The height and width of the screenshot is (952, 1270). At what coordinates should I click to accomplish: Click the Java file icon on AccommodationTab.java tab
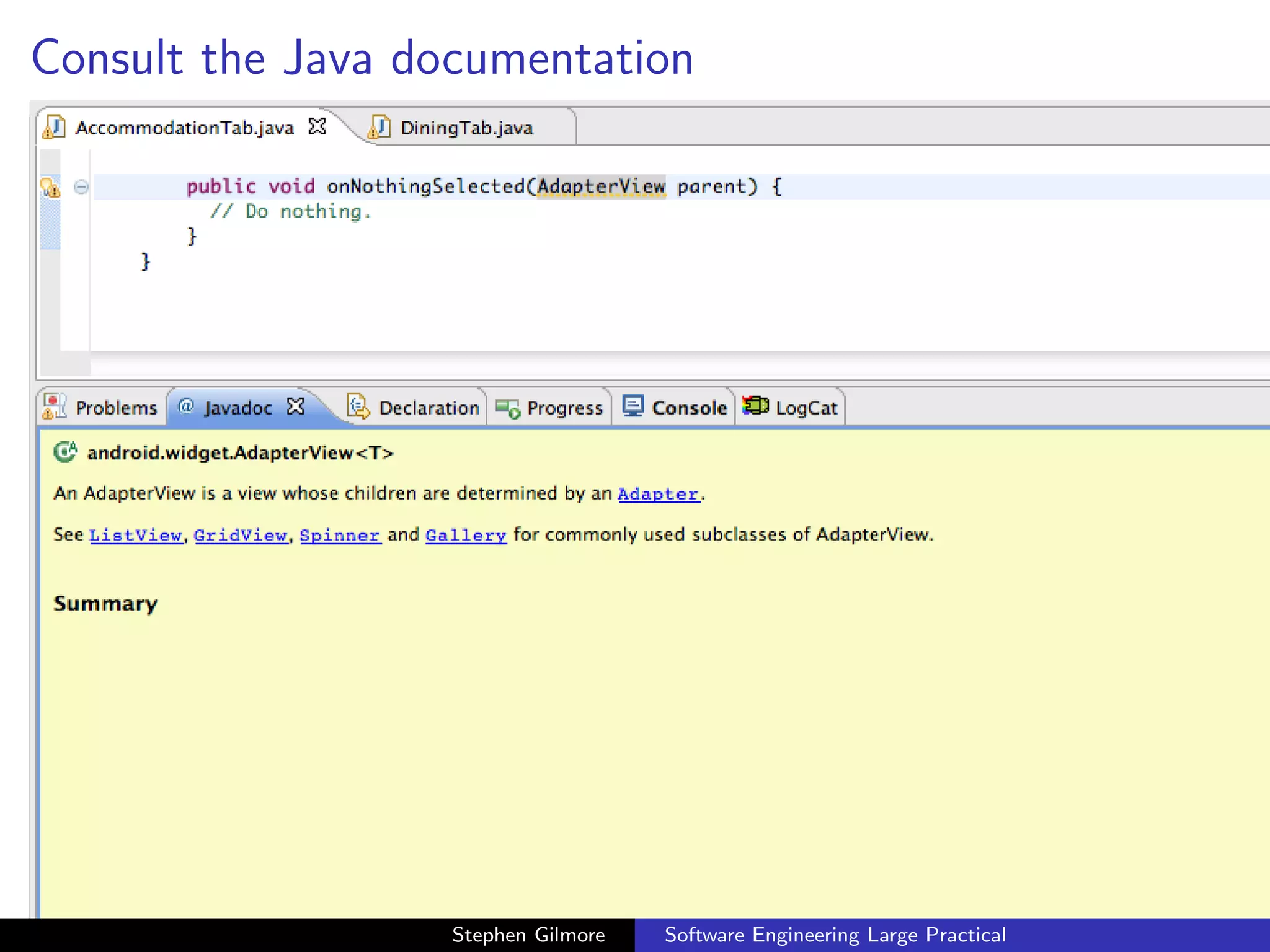(x=54, y=127)
